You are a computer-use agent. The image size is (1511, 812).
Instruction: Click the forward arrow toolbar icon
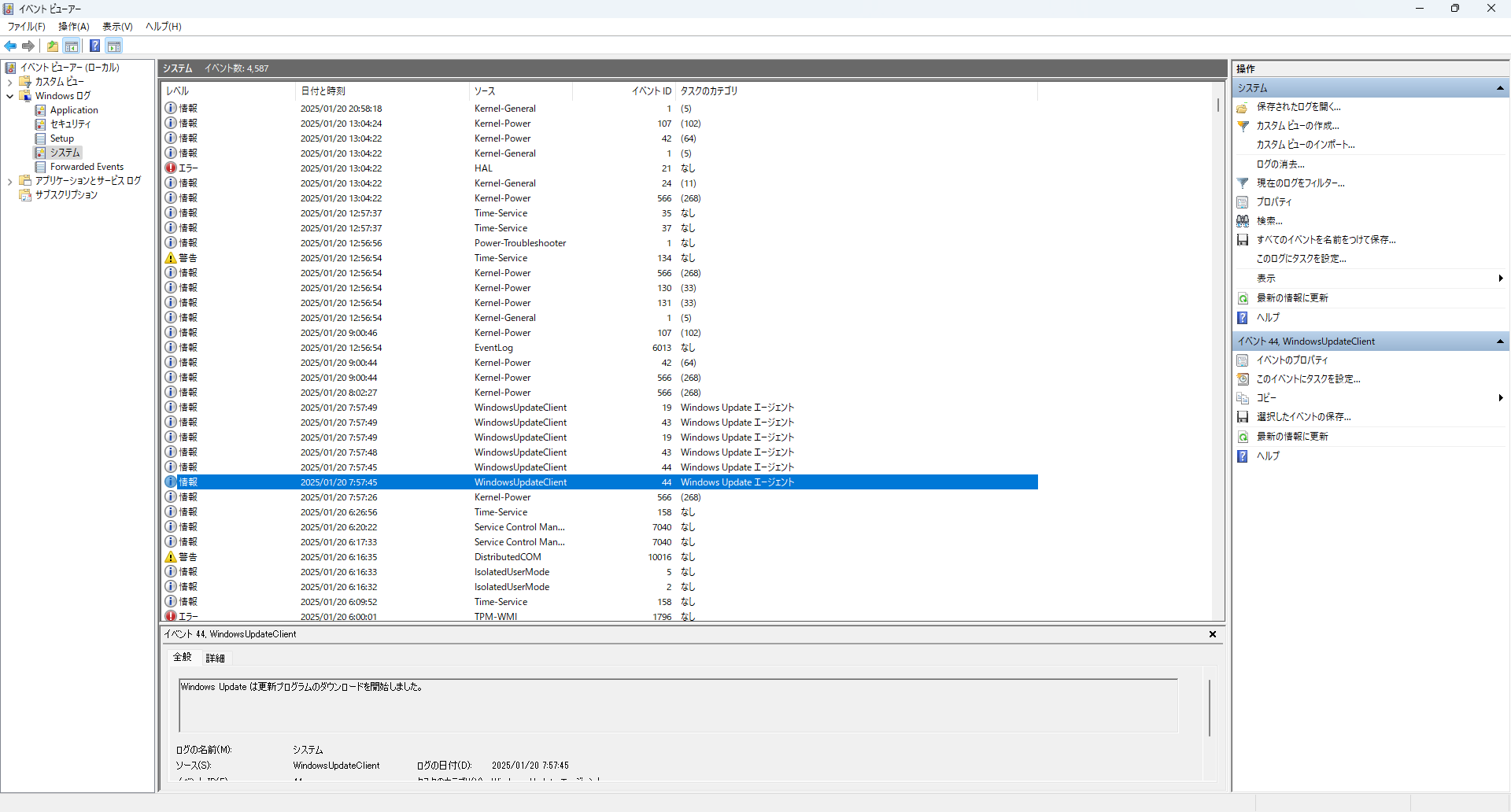coord(28,46)
